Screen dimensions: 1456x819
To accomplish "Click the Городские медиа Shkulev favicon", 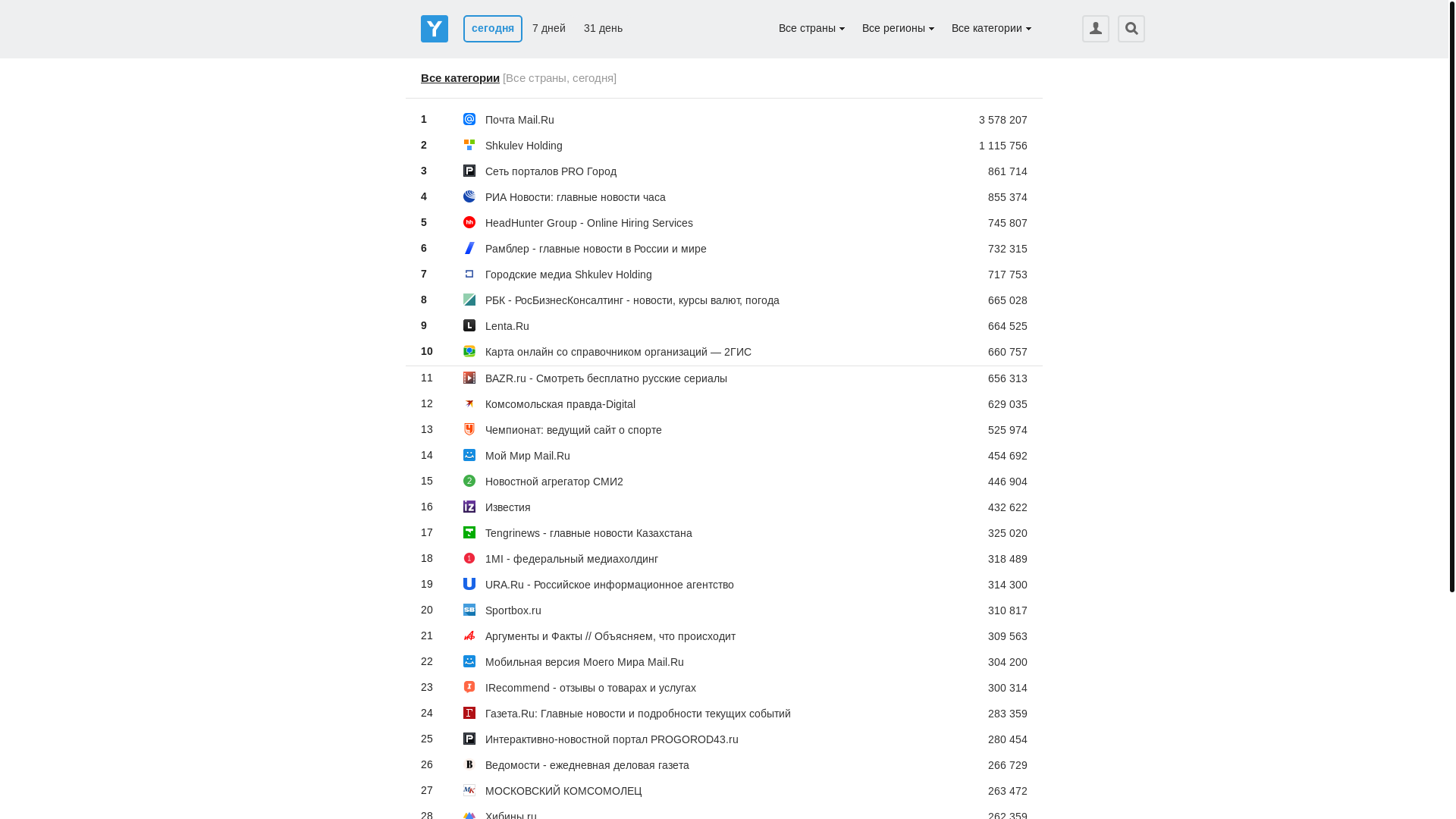I will click(x=469, y=274).
